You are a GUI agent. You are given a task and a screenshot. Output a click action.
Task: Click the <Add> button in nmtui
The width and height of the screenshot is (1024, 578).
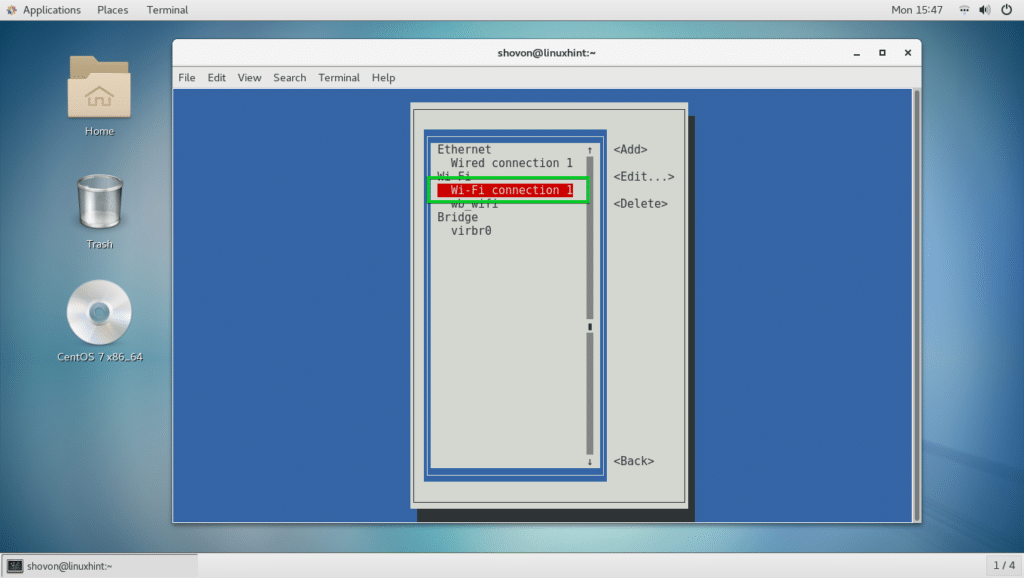click(x=630, y=149)
